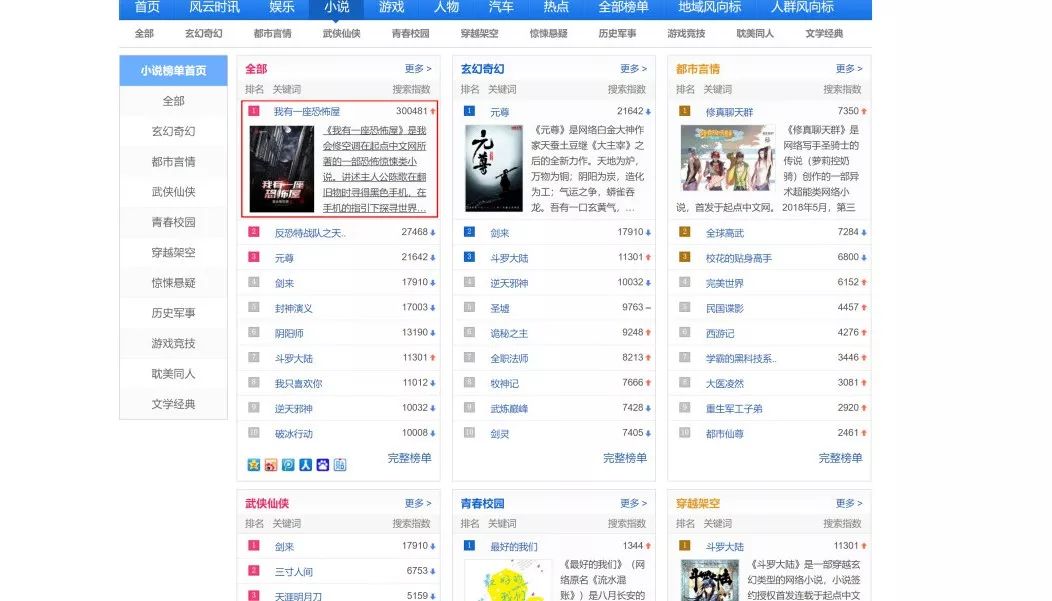
Task: Click the up arrow beside 修真聊天群 index
Action: 864,111
